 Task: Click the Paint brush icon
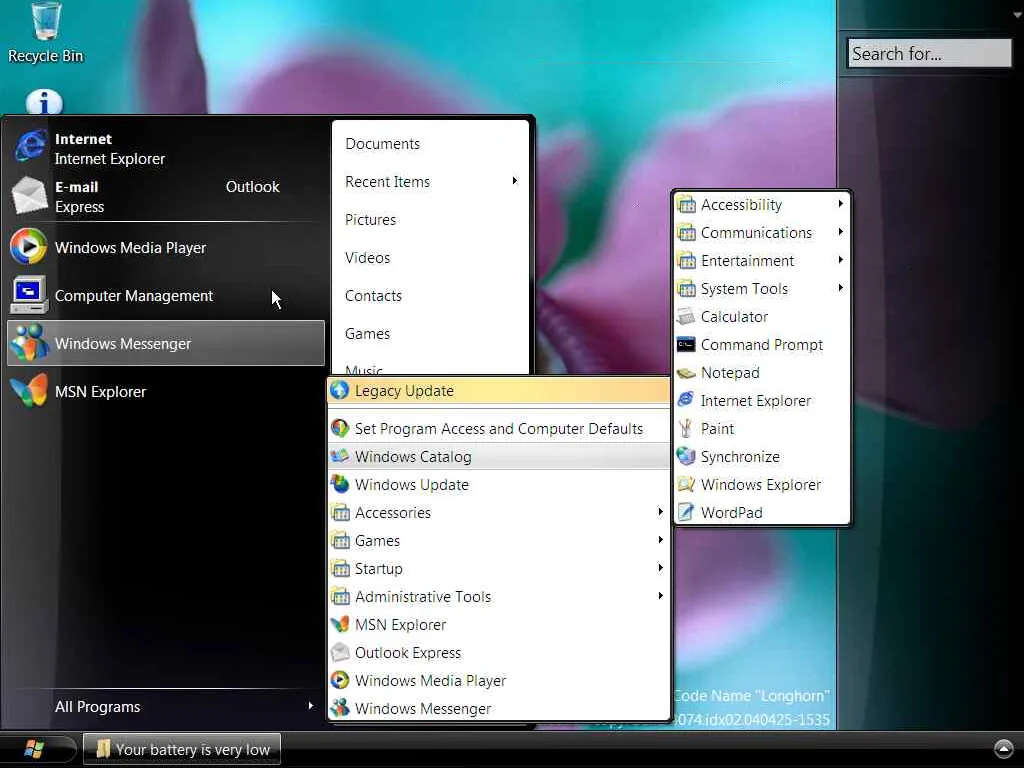(686, 428)
